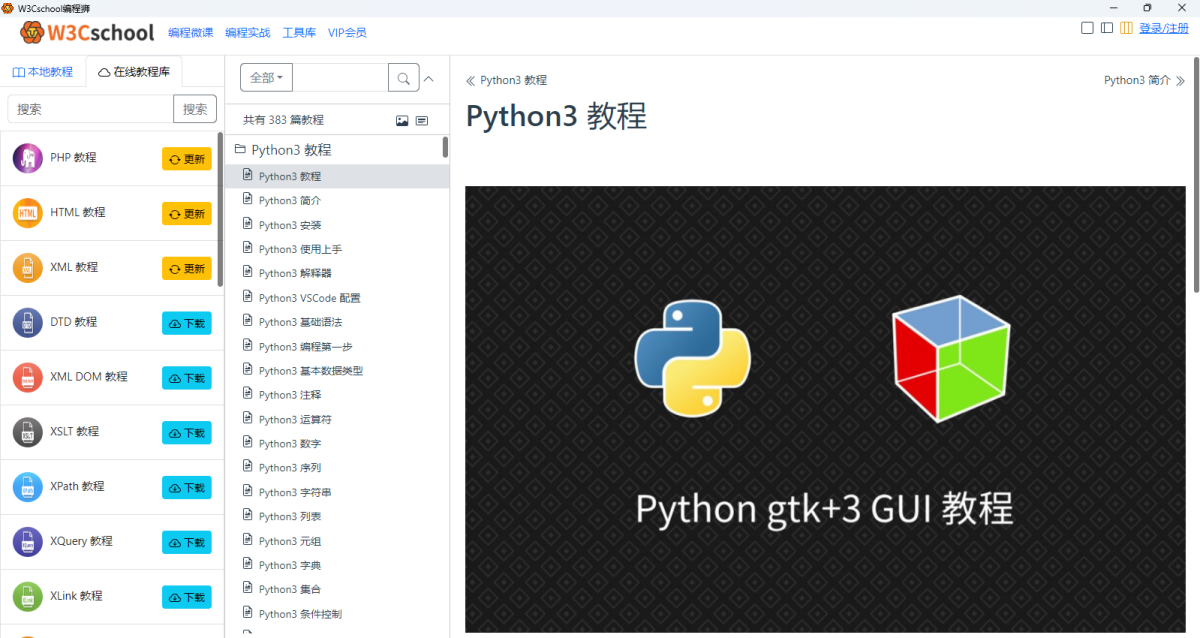Click the left panel 搜索 input field

click(90, 109)
